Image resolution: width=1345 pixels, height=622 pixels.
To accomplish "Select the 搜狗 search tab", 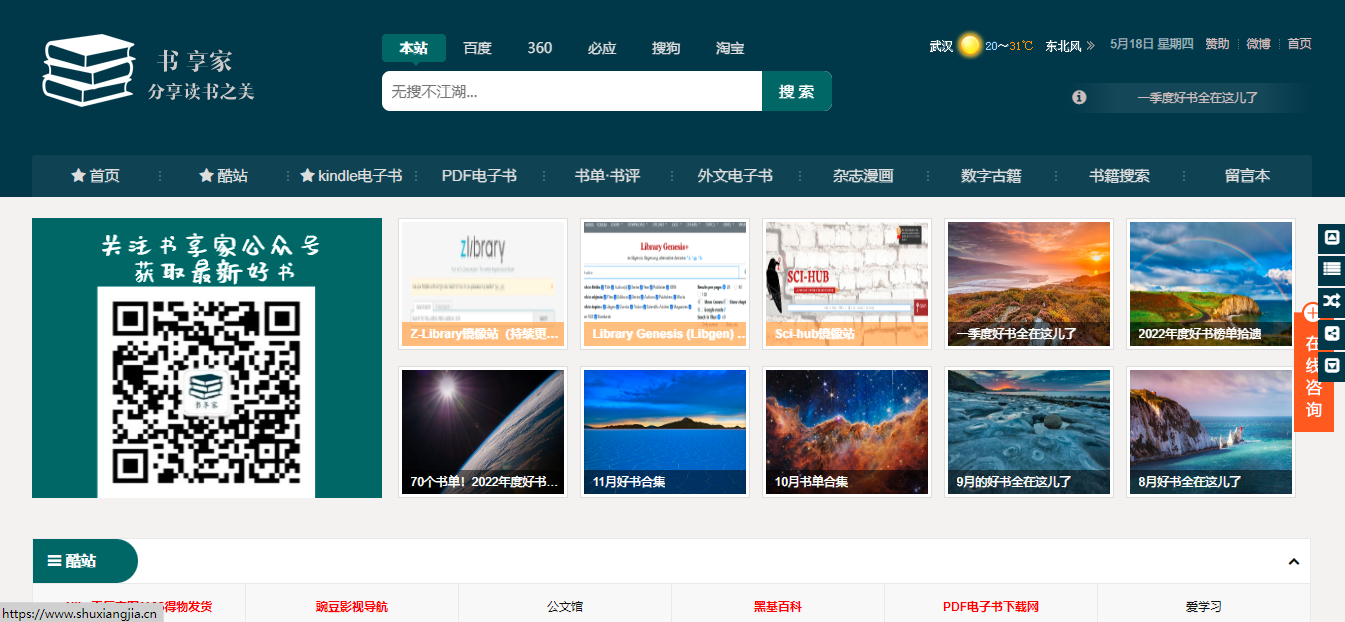I will [x=666, y=48].
